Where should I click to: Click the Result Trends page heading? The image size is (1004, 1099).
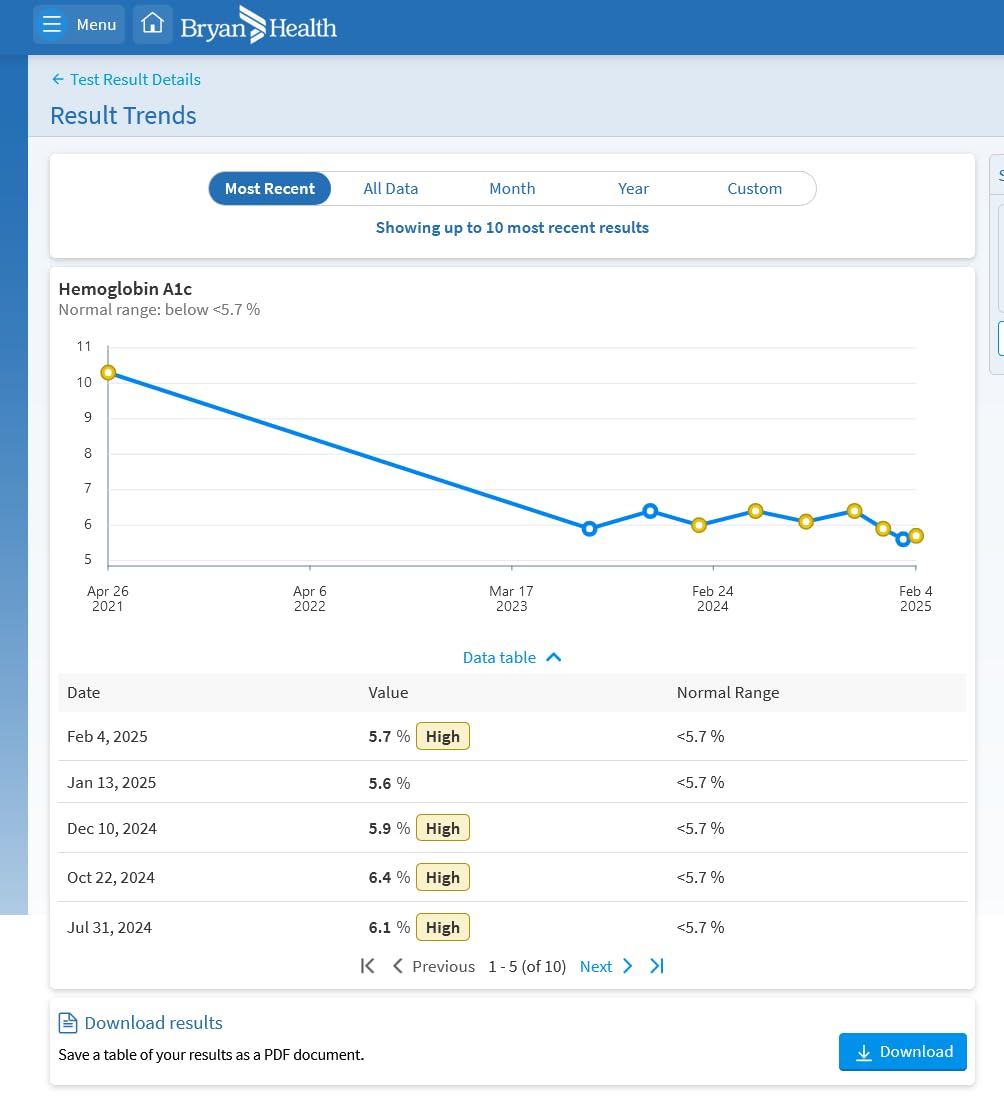tap(123, 115)
